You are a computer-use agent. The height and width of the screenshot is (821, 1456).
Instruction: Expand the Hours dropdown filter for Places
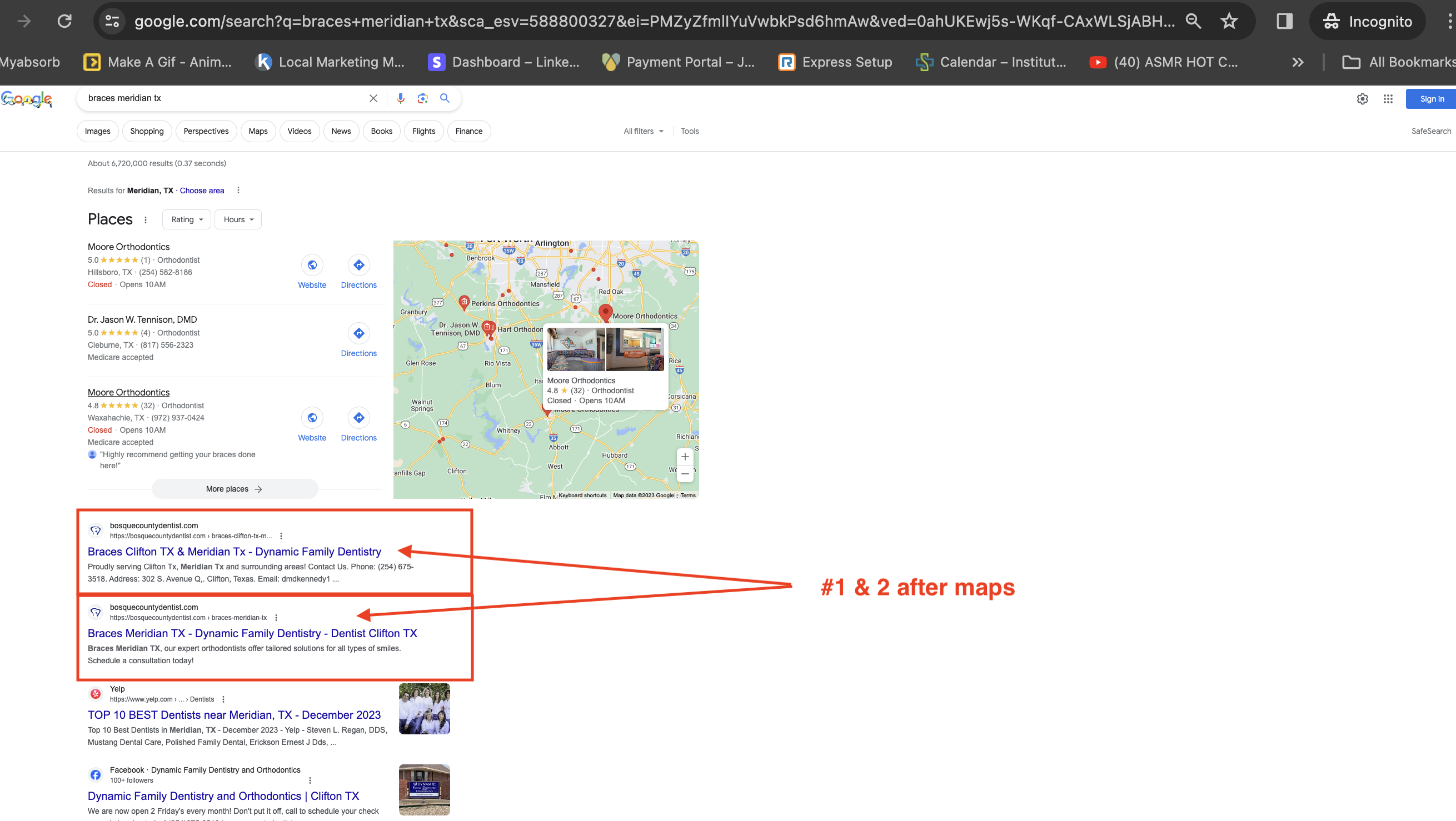[237, 219]
